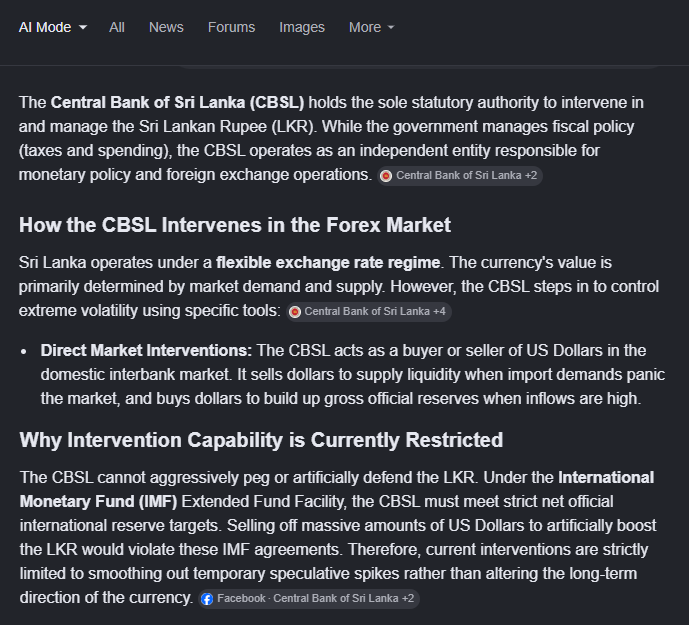The width and height of the screenshot is (689, 625).
Task: Click bold text 'flexible exchange rate regime'
Action: pos(328,262)
